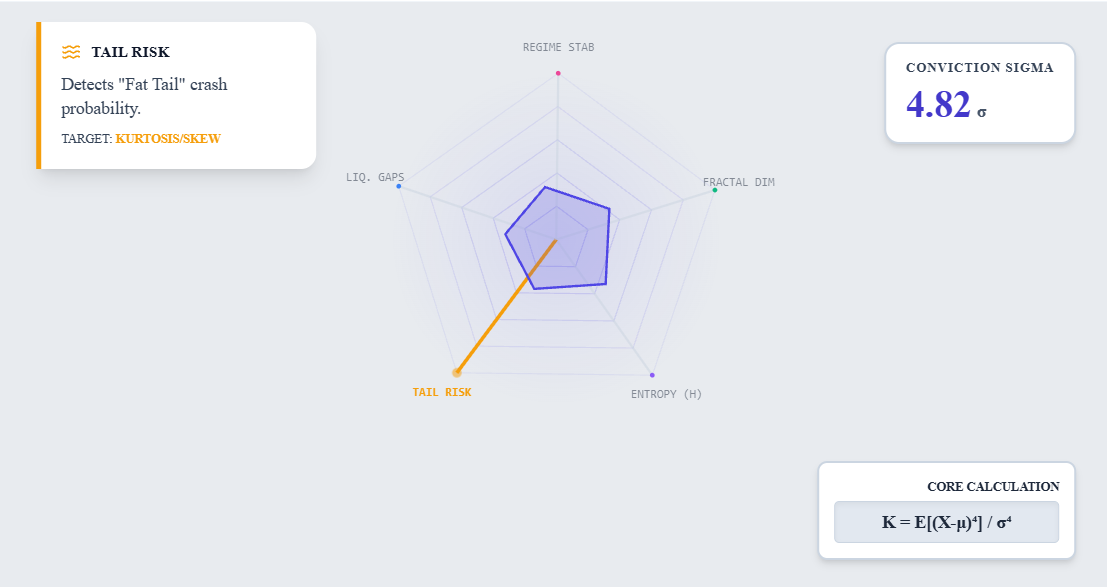Expand the CONVICTION SIGMA card

[x=979, y=92]
